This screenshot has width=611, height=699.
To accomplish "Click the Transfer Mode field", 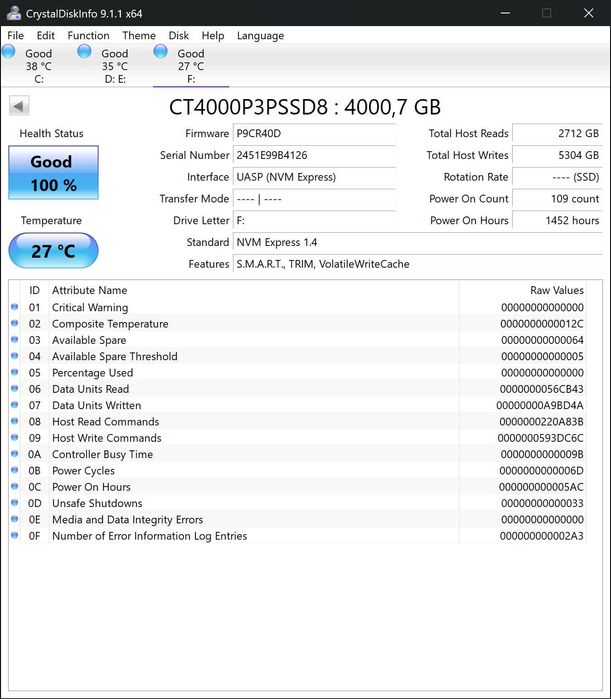I will (315, 199).
